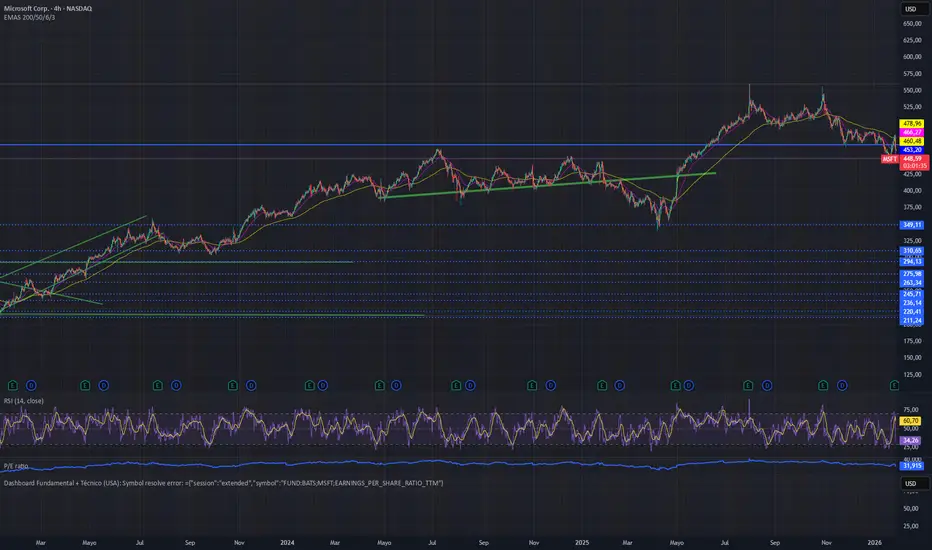The image size is (932, 550).
Task: Select the EMAS 200/50/6/3 indicator legend
Action: (30, 17)
